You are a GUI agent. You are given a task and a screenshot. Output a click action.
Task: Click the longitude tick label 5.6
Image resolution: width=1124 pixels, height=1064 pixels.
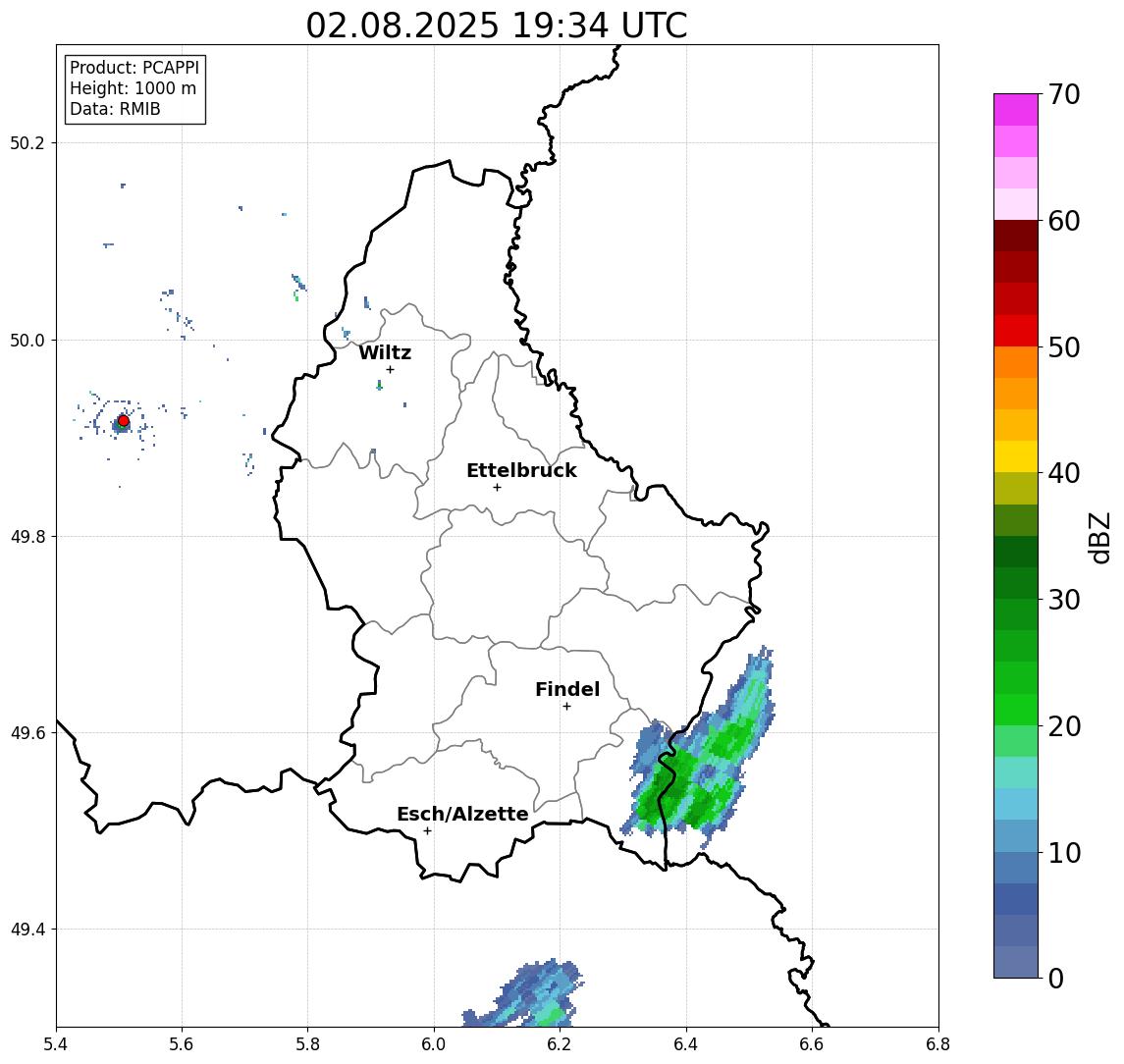(x=182, y=1044)
